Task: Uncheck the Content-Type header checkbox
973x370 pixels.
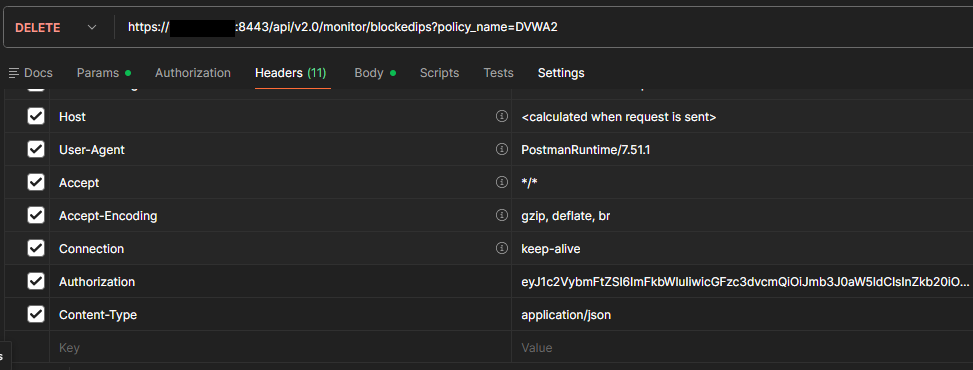Action: pyautogui.click(x=36, y=314)
